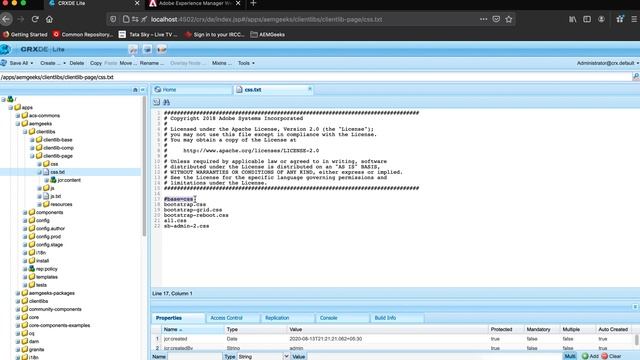640x360 pixels.
Task: Expand the components folder
Action: pos(25,212)
